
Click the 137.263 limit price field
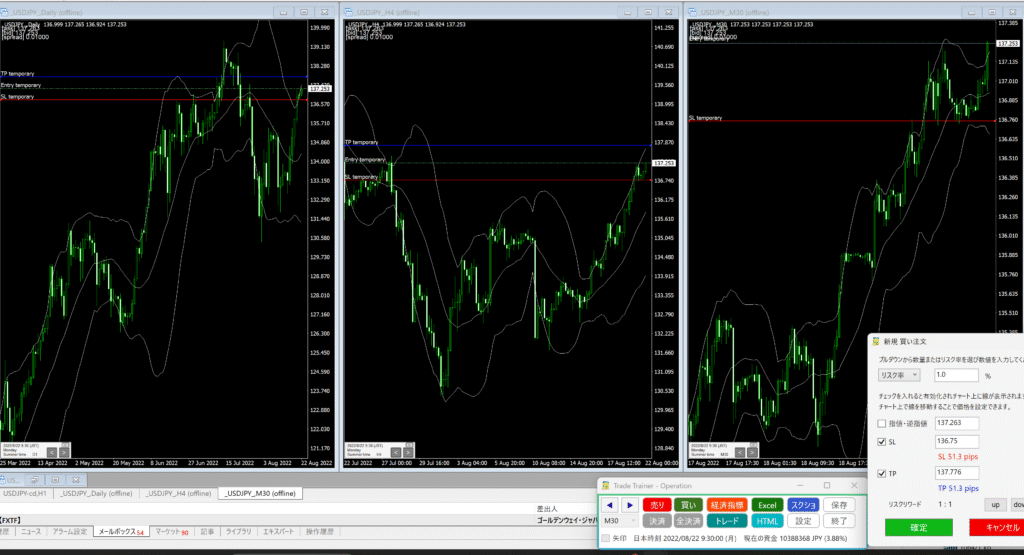957,423
